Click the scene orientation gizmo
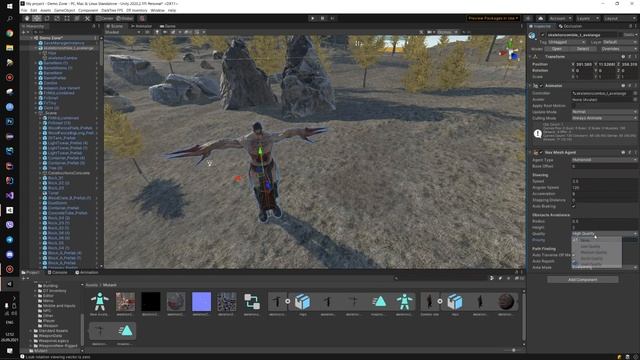This screenshot has width=640, height=360. (x=510, y=50)
